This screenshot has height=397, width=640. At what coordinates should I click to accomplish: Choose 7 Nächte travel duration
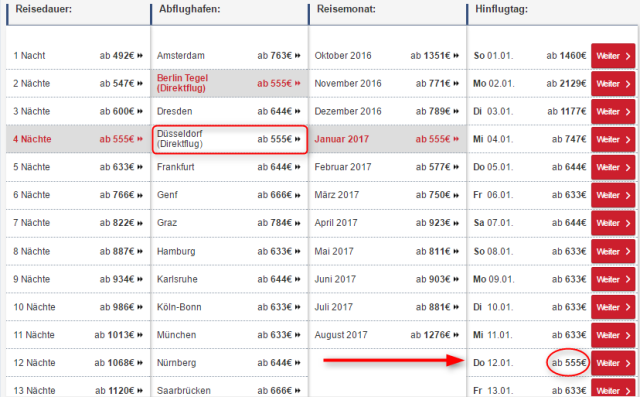tap(78, 223)
